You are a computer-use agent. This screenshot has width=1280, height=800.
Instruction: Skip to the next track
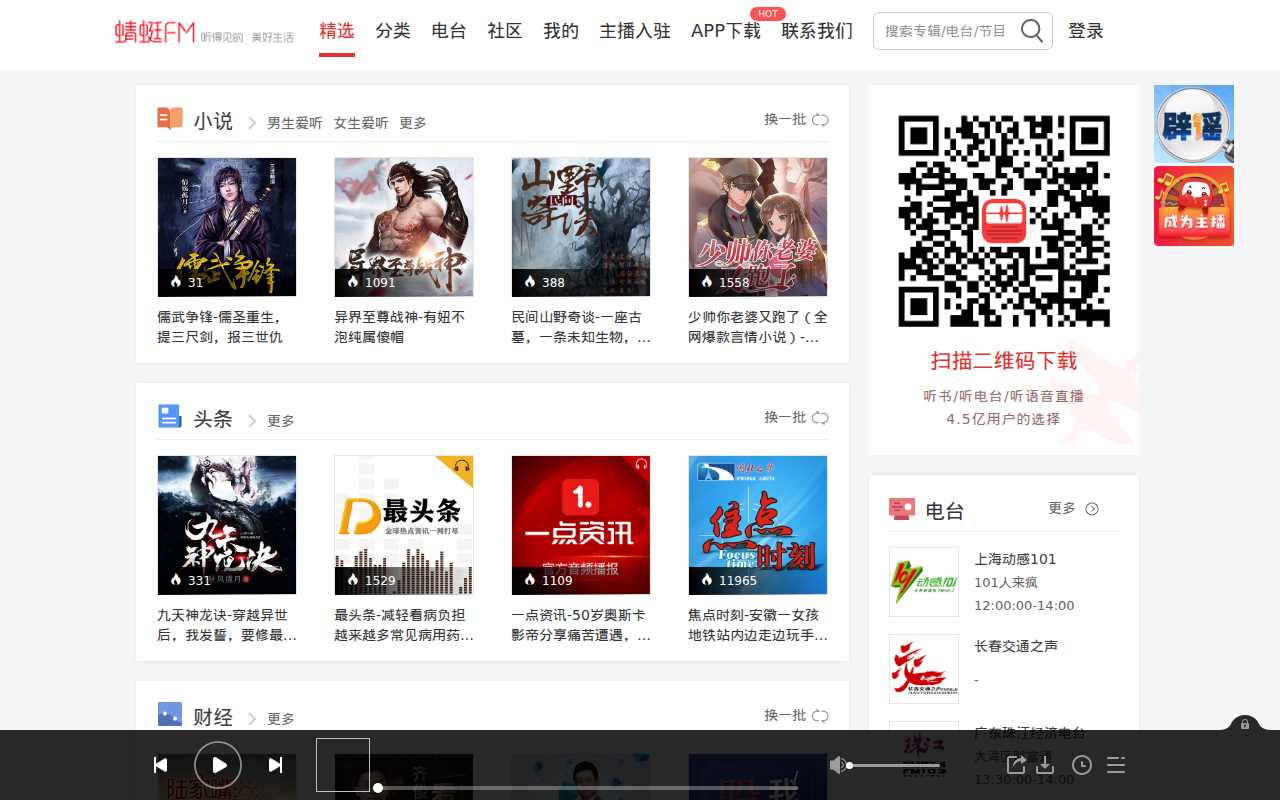point(276,764)
